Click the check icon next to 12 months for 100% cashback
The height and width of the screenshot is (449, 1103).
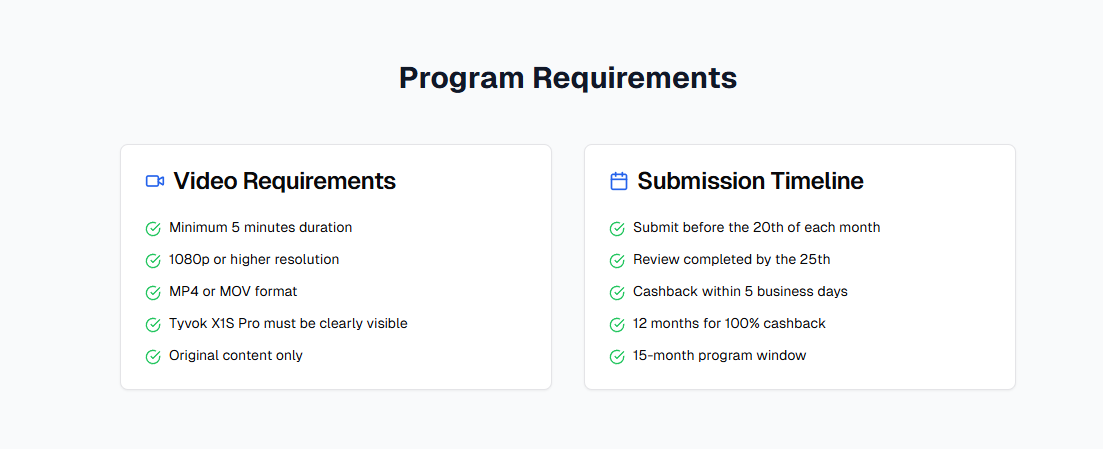(617, 324)
